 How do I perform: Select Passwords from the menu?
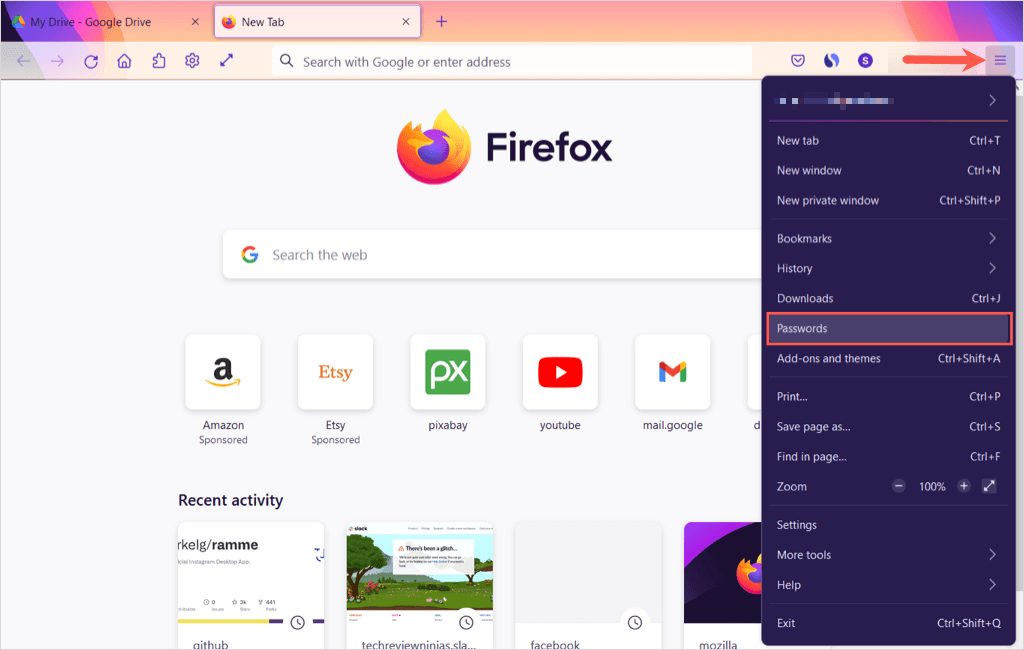coord(888,328)
